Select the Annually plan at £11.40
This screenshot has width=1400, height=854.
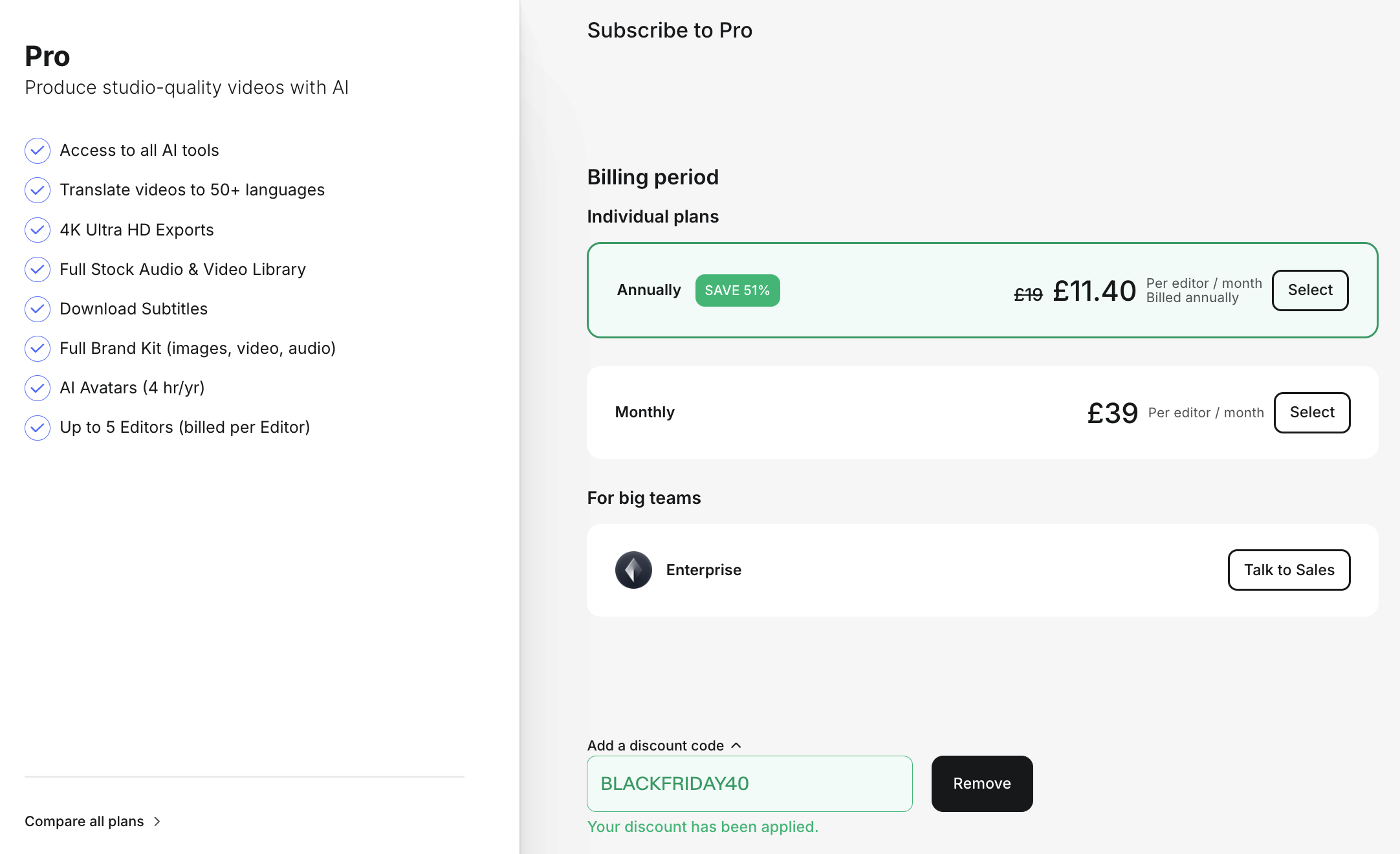pyautogui.click(x=1310, y=290)
